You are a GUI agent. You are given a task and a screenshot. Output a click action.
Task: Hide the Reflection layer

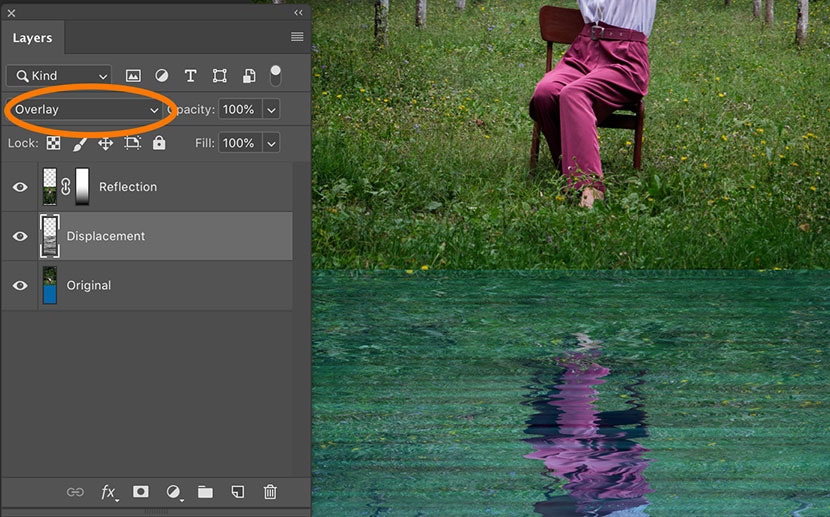pyautogui.click(x=20, y=187)
